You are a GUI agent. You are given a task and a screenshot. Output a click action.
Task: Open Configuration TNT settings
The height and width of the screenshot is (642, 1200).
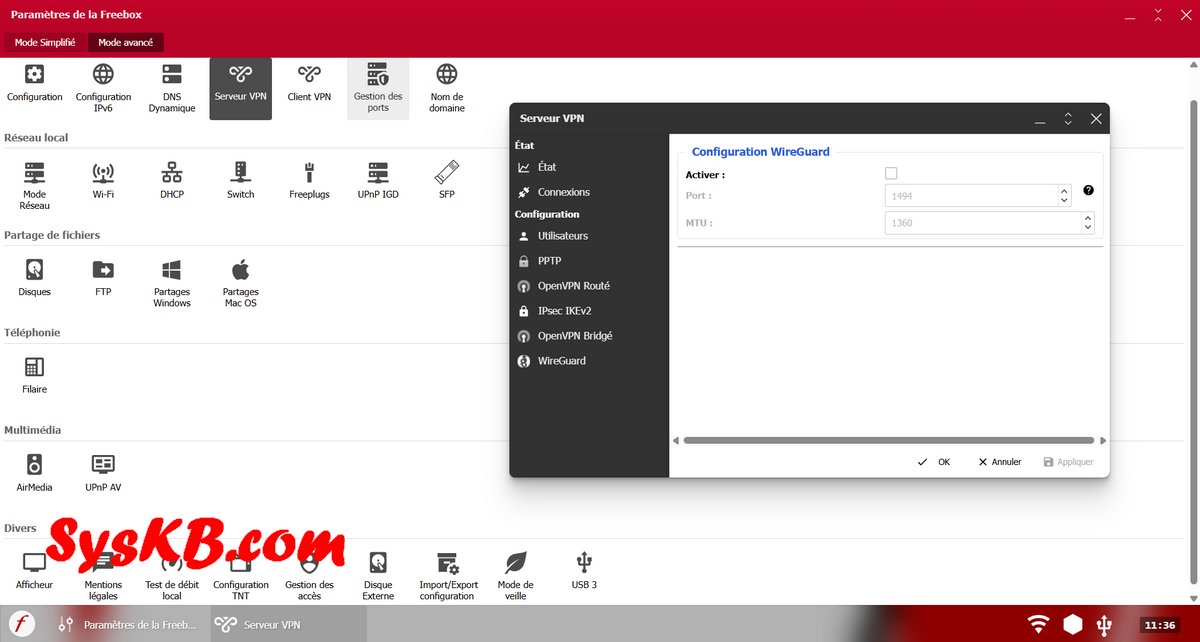point(240,576)
